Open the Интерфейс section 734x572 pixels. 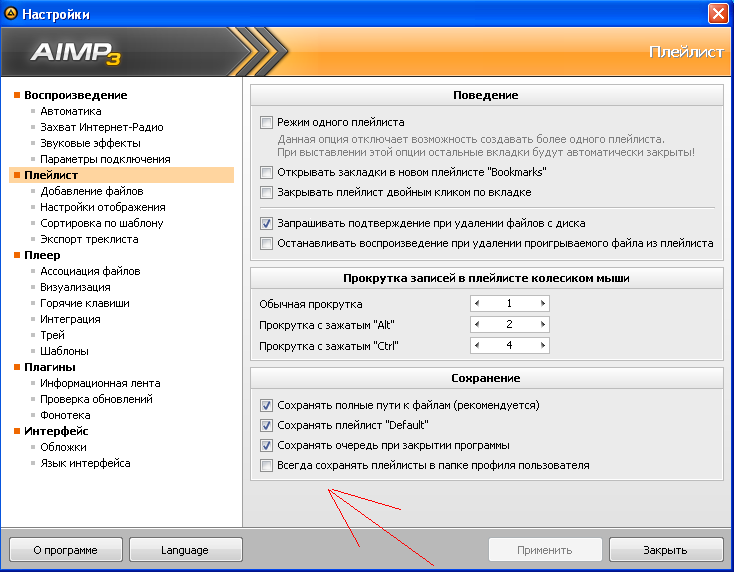(x=56, y=431)
